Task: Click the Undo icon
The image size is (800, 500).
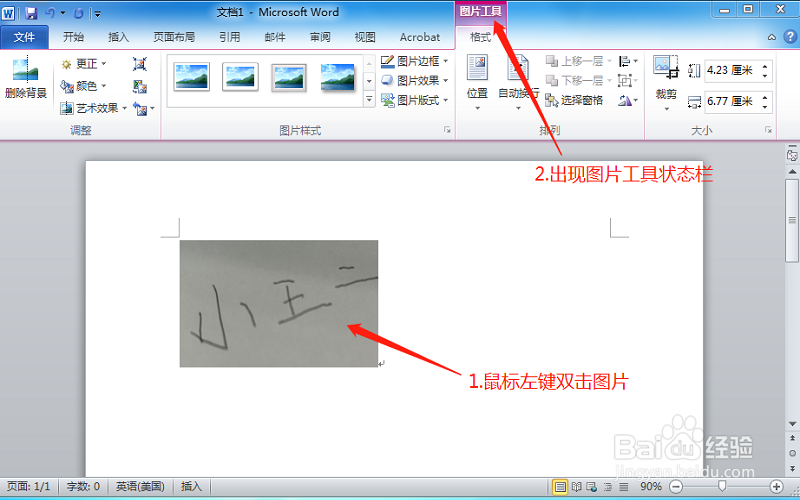Action: click(49, 13)
